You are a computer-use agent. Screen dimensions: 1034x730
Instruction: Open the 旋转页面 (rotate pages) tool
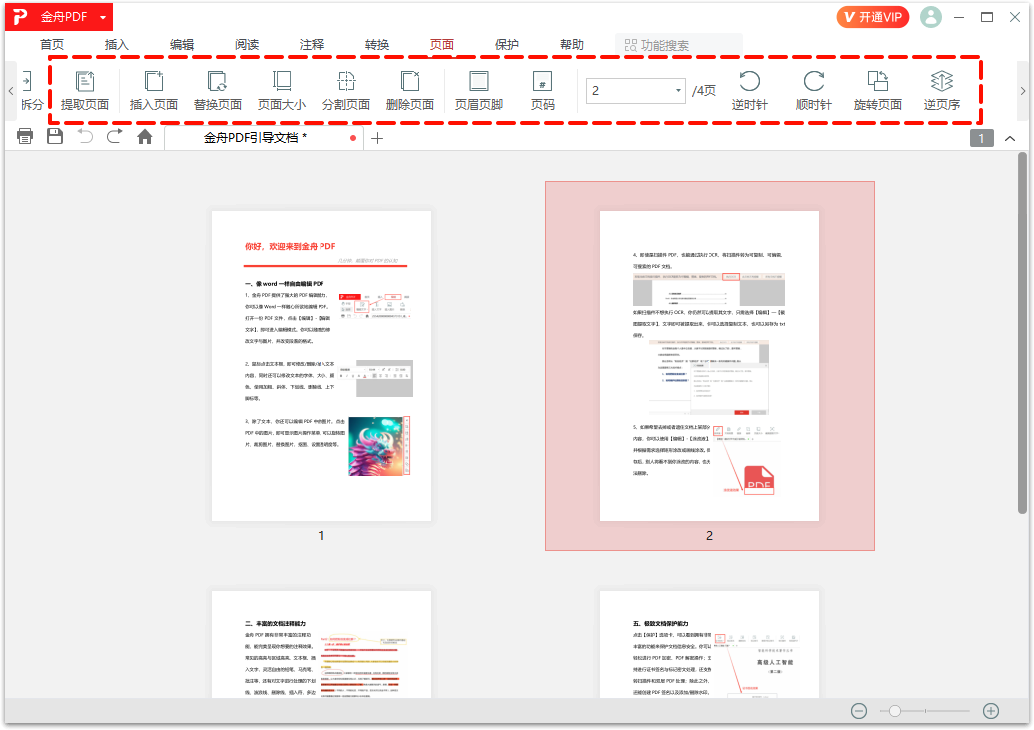[878, 90]
